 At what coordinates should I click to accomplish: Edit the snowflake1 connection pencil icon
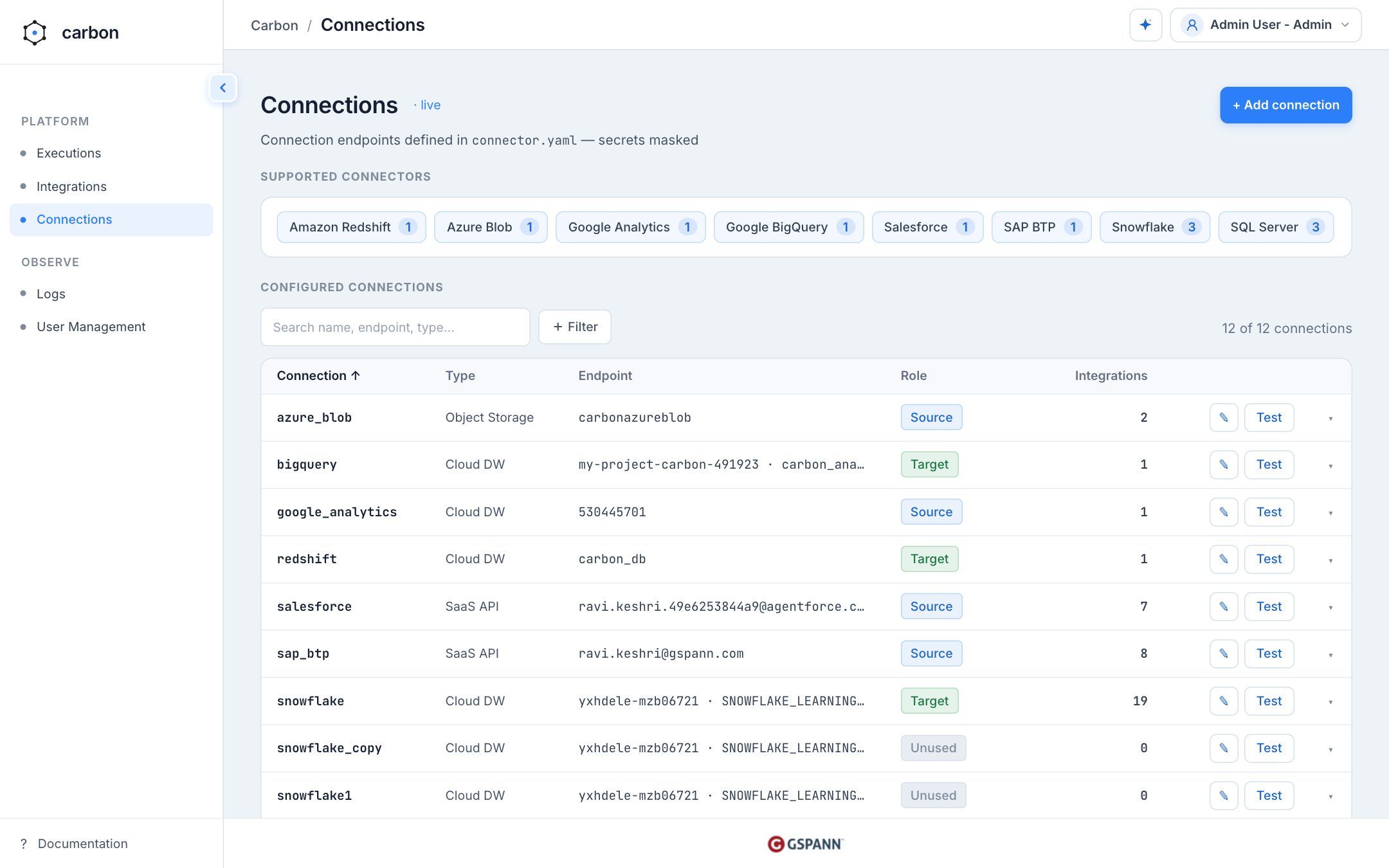pyautogui.click(x=1224, y=796)
